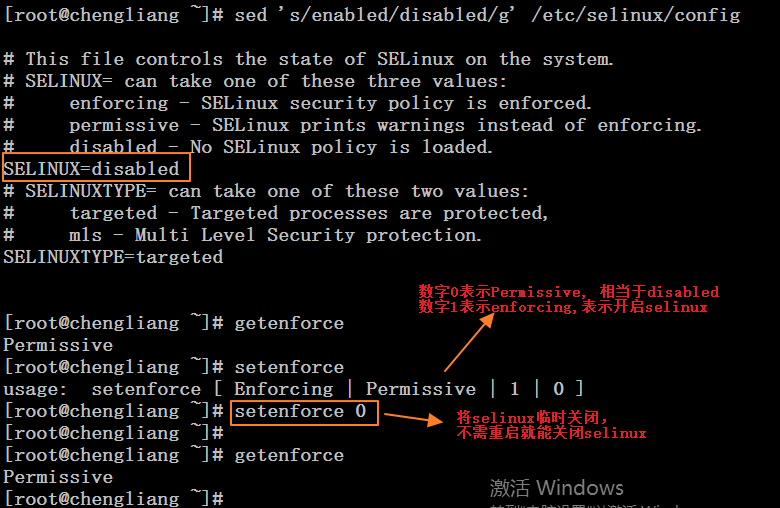Click the first Permissive output line
The width and height of the screenshot is (780, 508).
(58, 345)
